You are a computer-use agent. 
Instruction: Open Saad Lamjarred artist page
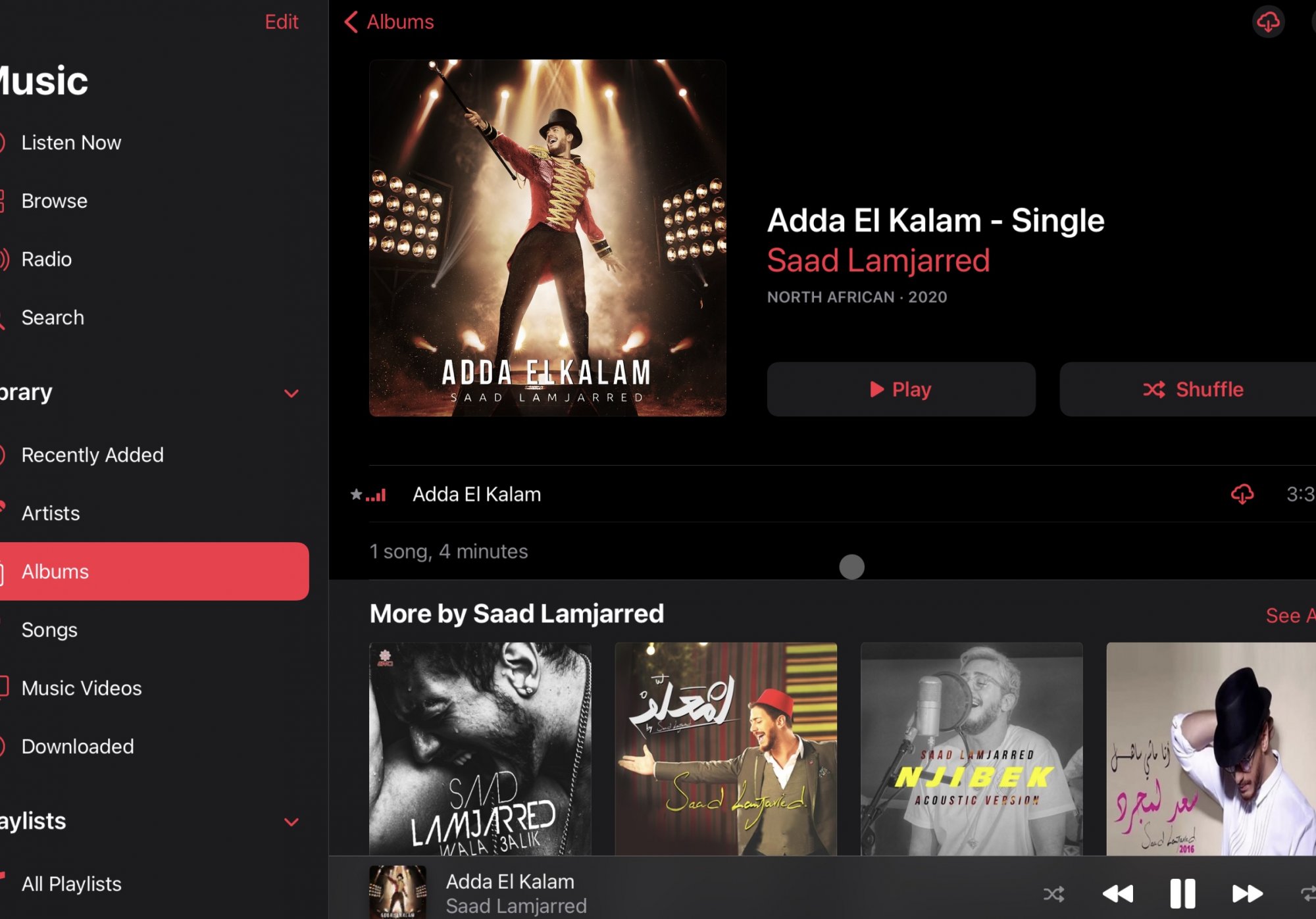878,261
